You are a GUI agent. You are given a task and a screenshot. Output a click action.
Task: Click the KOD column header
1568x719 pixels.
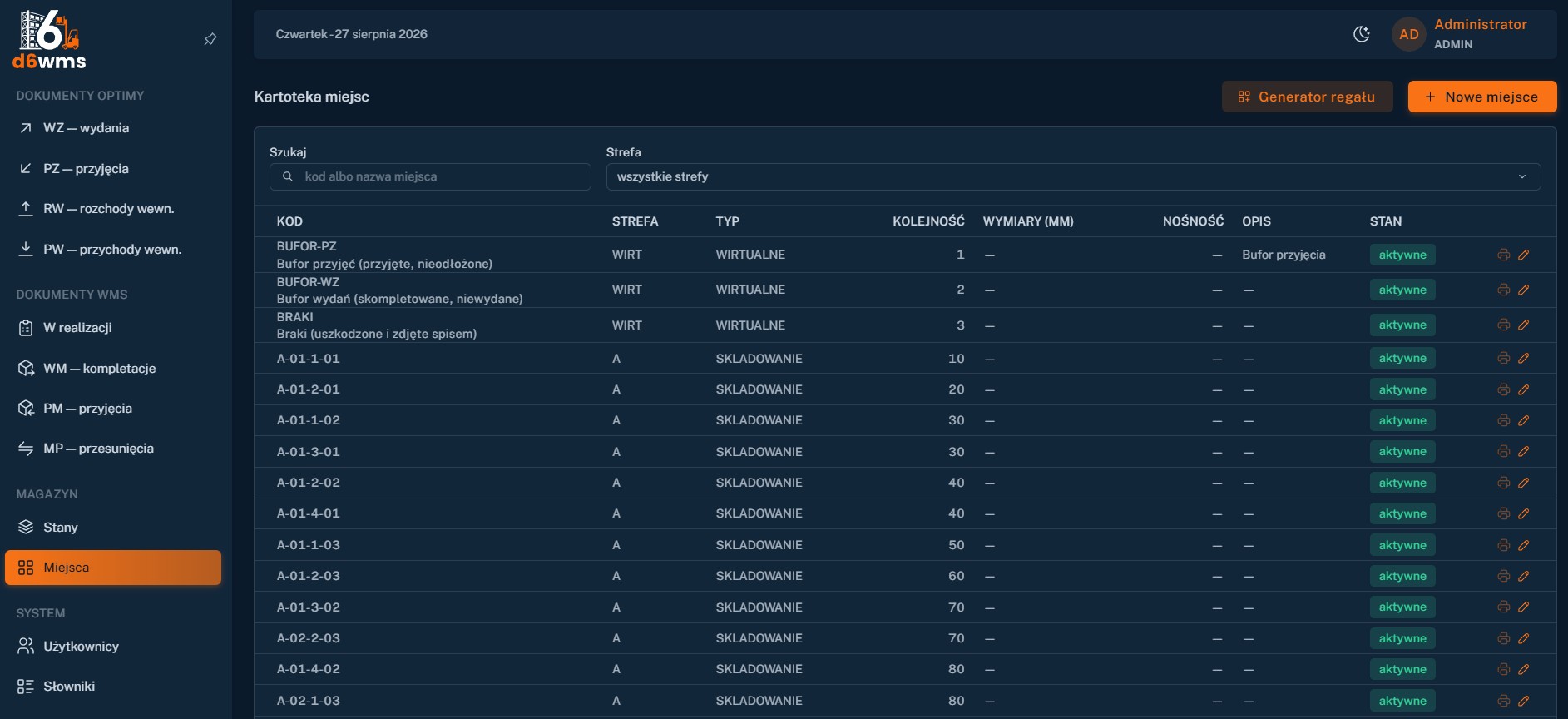(289, 221)
